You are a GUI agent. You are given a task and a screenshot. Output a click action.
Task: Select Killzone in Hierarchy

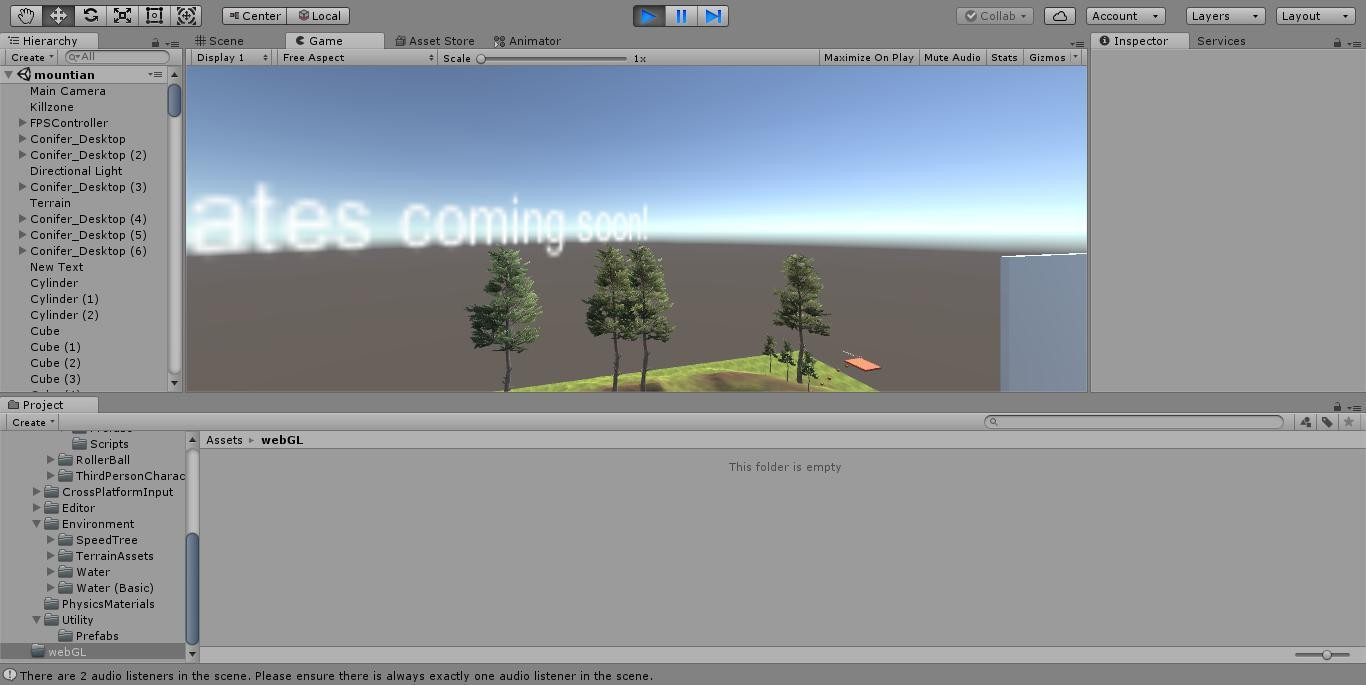coord(51,107)
